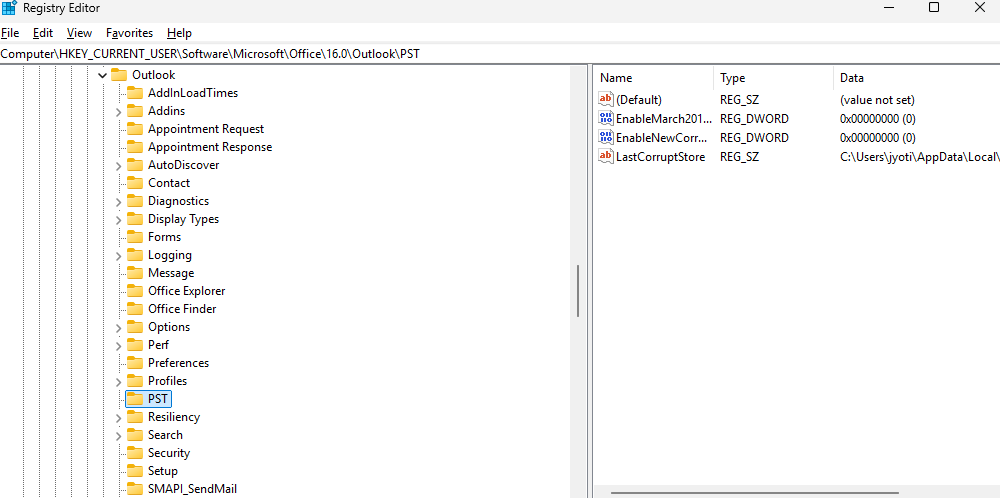Click the 0x00000000 (0) data of EnableMarch201... row
The image size is (1000, 498).
point(878,119)
